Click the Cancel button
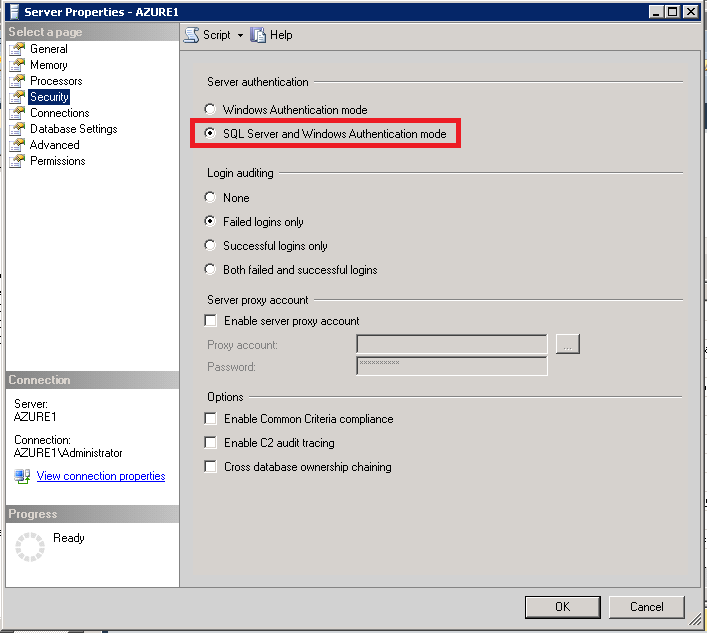The width and height of the screenshot is (707, 633). [647, 607]
